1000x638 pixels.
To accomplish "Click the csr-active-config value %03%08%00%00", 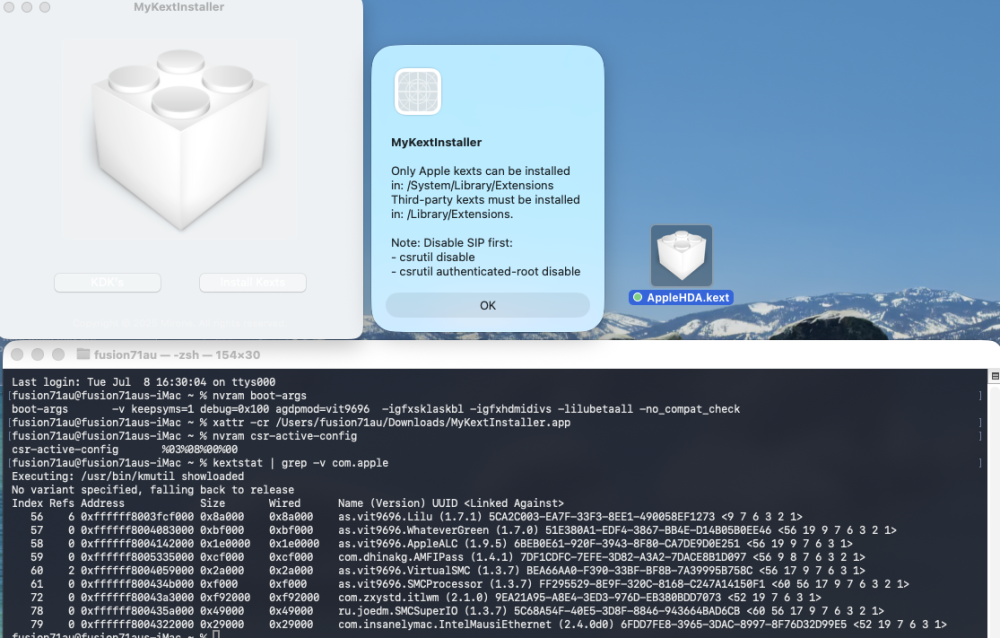I will (x=200, y=449).
